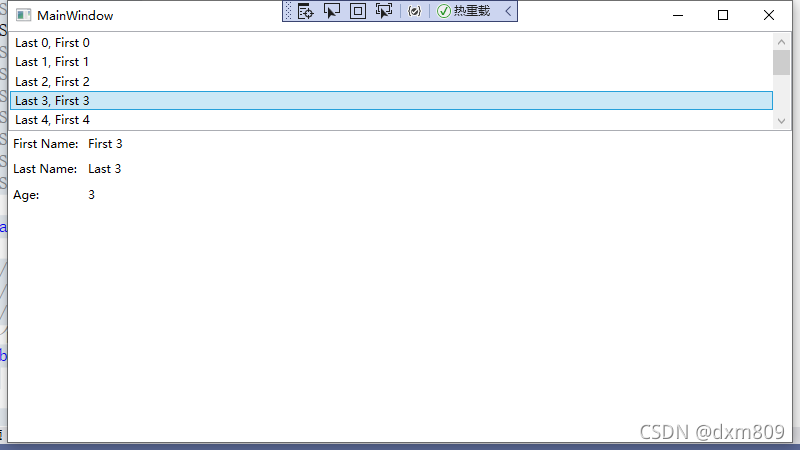Click the list scrollbar down arrow
The width and height of the screenshot is (800, 450).
[781, 121]
